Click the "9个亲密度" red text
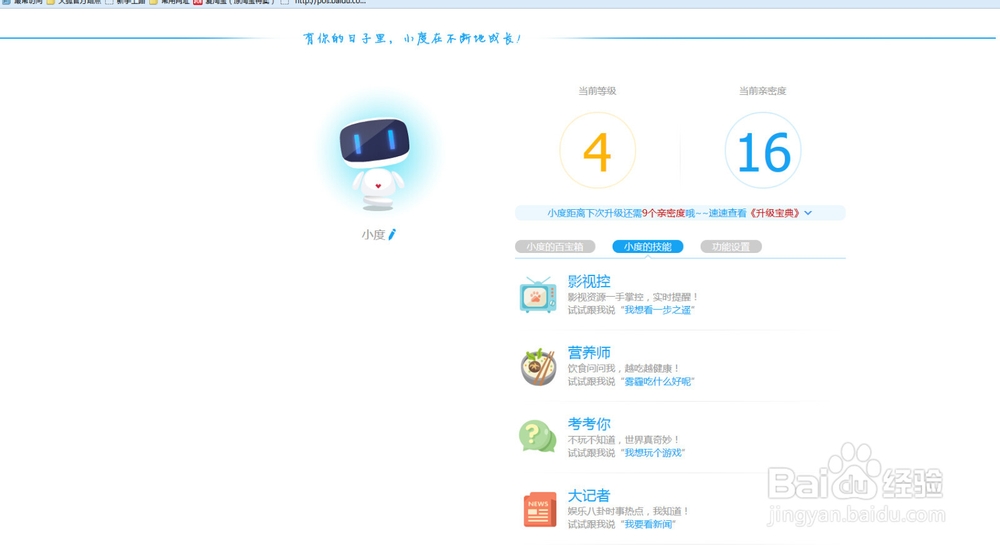 [x=663, y=213]
